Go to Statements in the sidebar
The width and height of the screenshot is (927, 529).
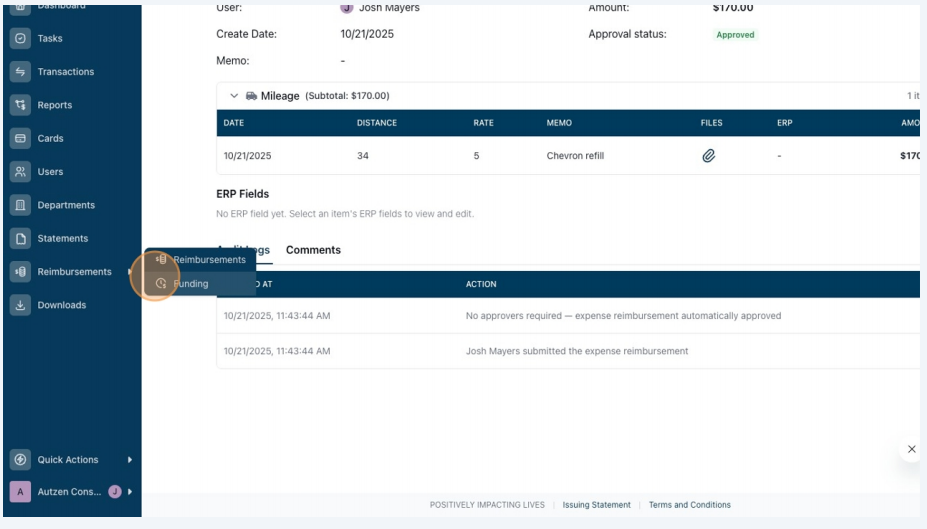click(x=63, y=239)
